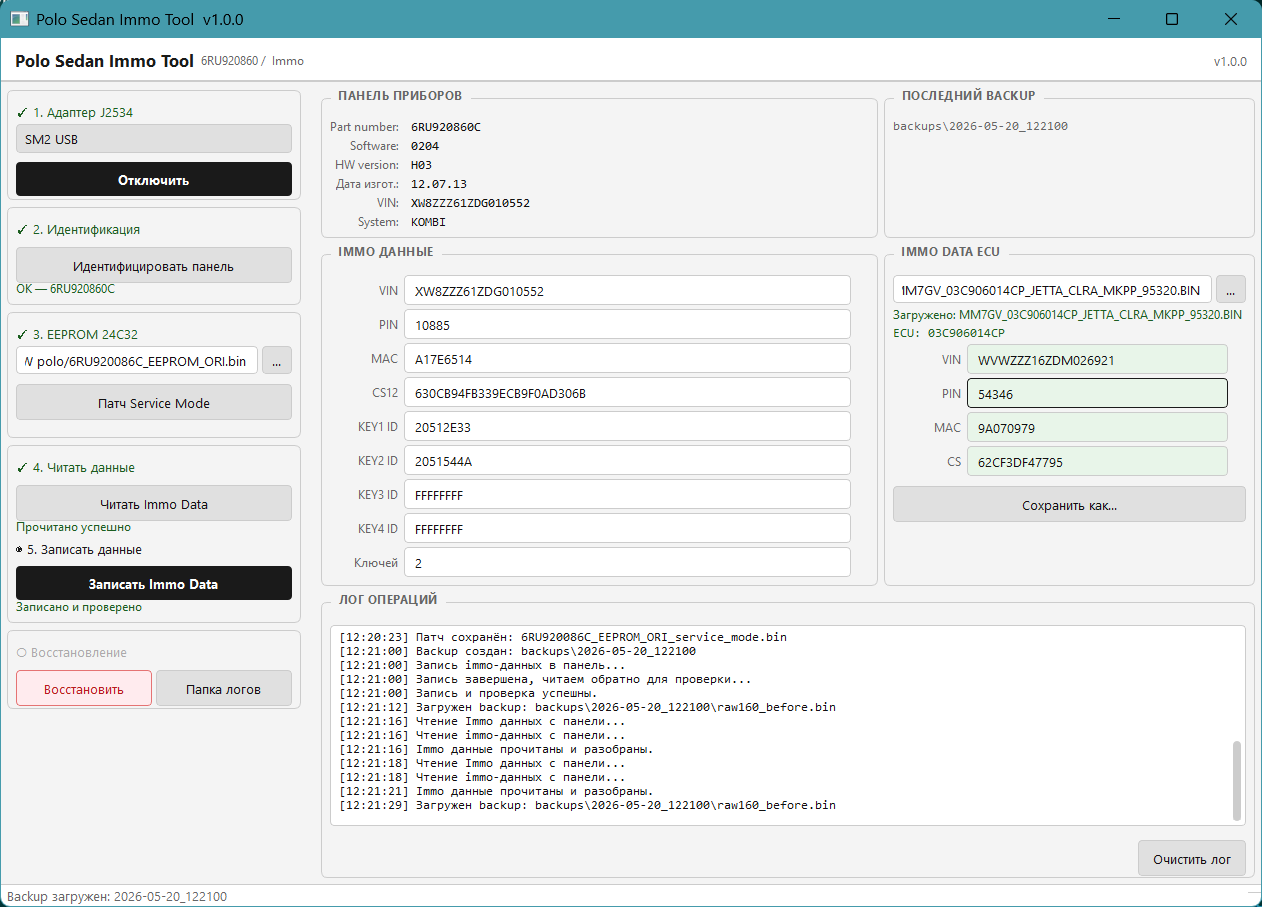1262x907 pixels.
Task: Click the Part number value 6RU920860C
Action: click(x=446, y=127)
